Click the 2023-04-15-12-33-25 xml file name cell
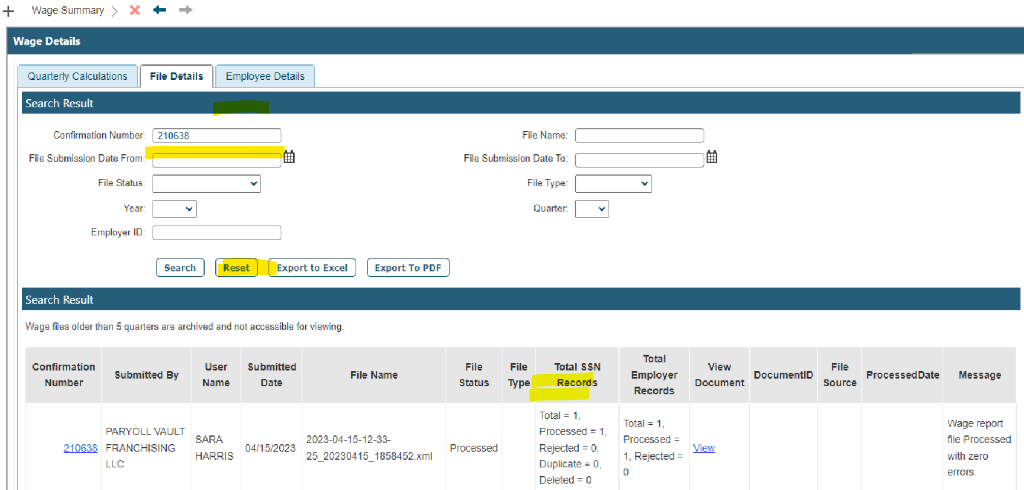This screenshot has height=490, width=1024. (x=374, y=448)
